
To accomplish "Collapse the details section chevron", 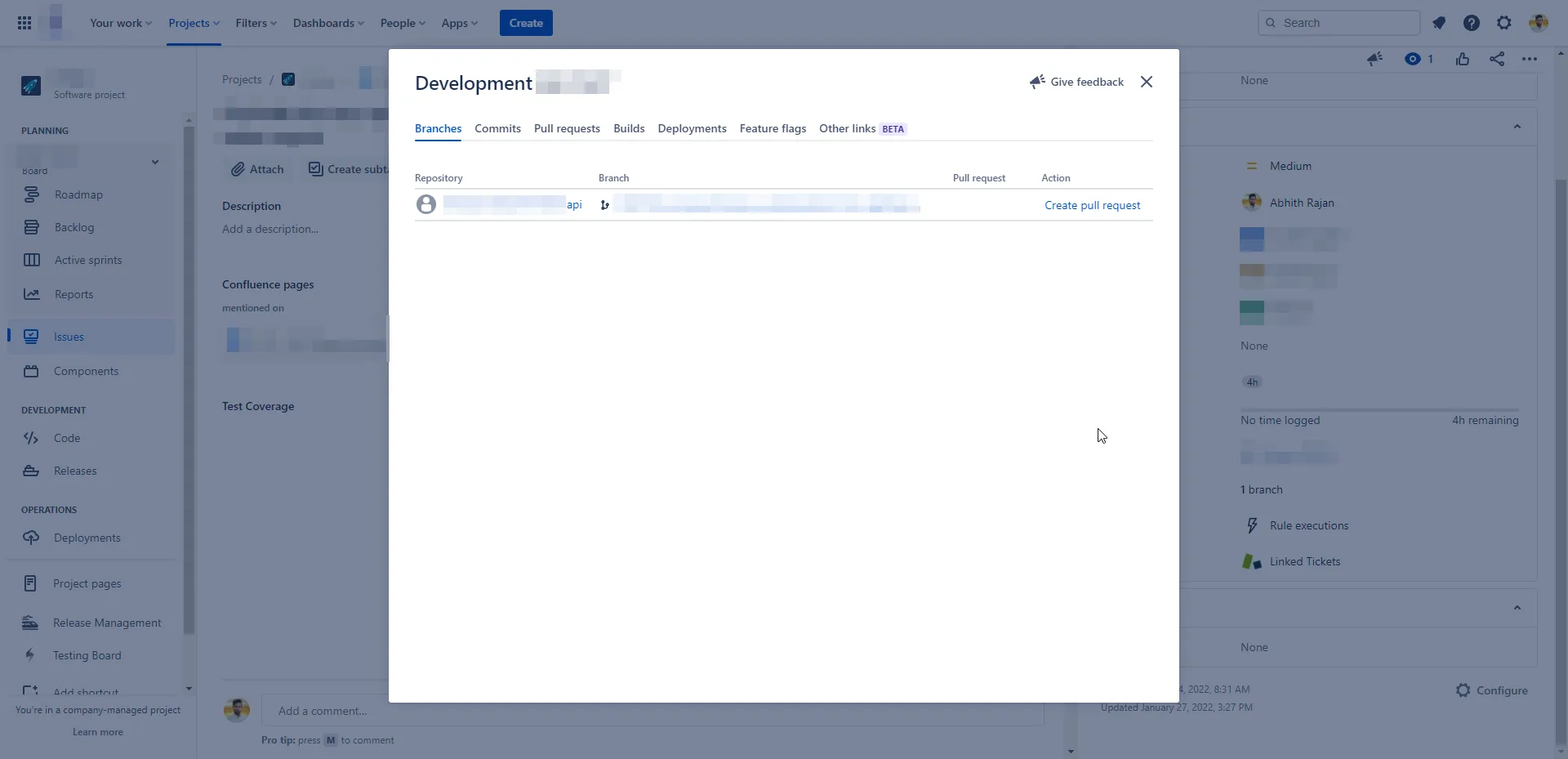I will [1517, 127].
